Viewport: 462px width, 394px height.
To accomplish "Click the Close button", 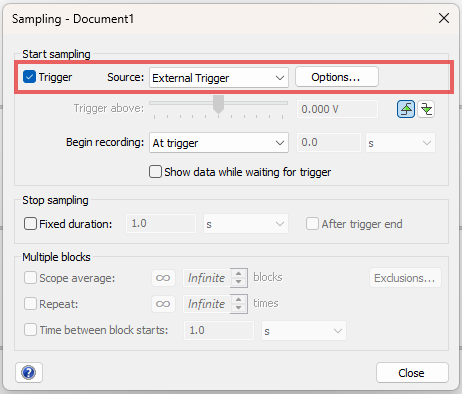I will (x=412, y=373).
